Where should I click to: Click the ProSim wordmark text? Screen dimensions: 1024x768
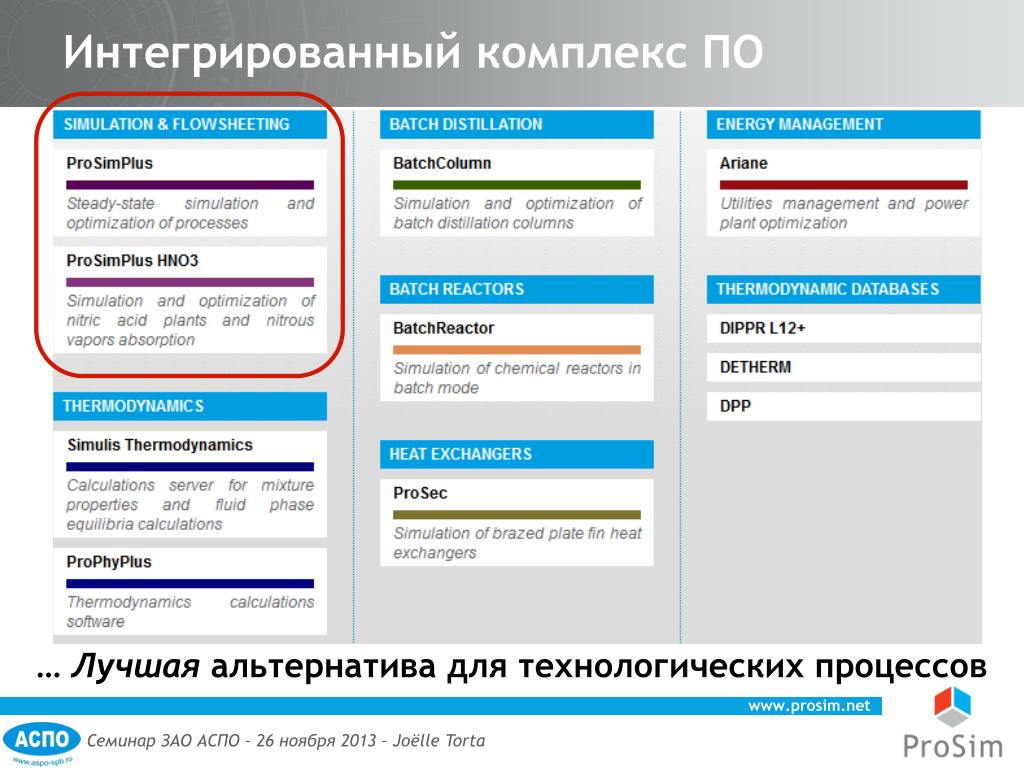tap(952, 746)
